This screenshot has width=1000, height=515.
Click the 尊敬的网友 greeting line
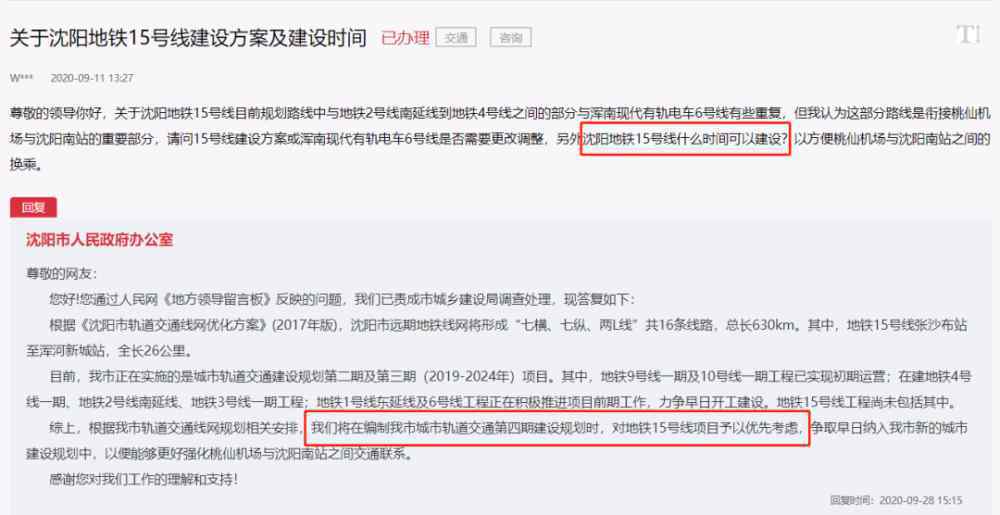tap(61, 274)
